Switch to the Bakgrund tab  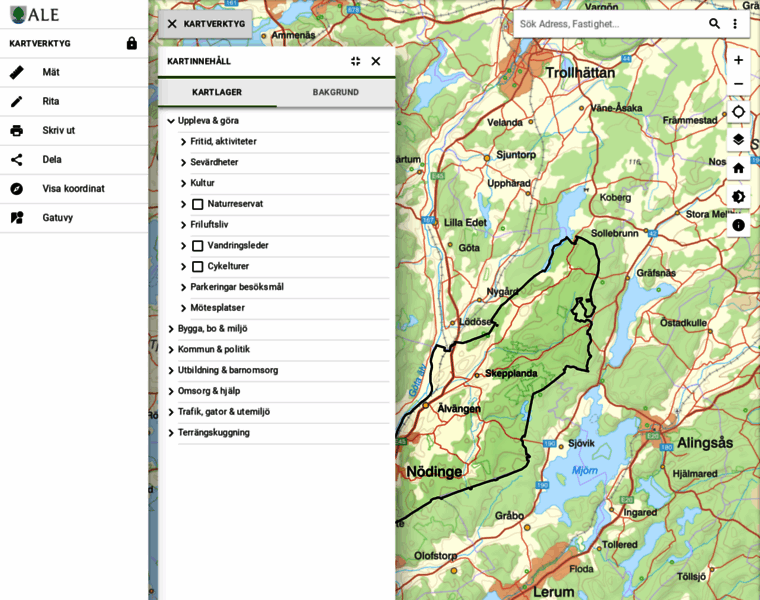point(336,92)
